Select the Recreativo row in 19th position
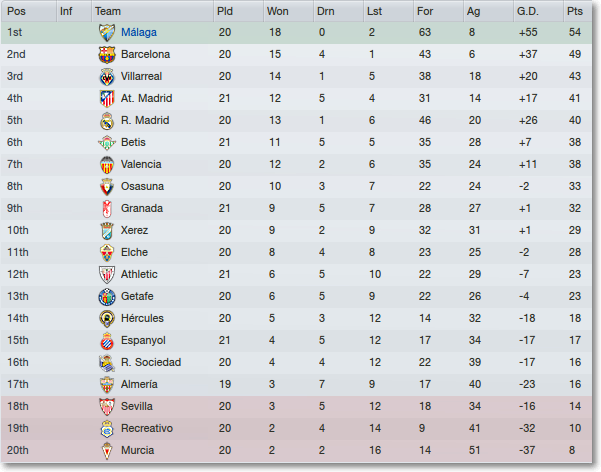The image size is (601, 472). [300, 428]
